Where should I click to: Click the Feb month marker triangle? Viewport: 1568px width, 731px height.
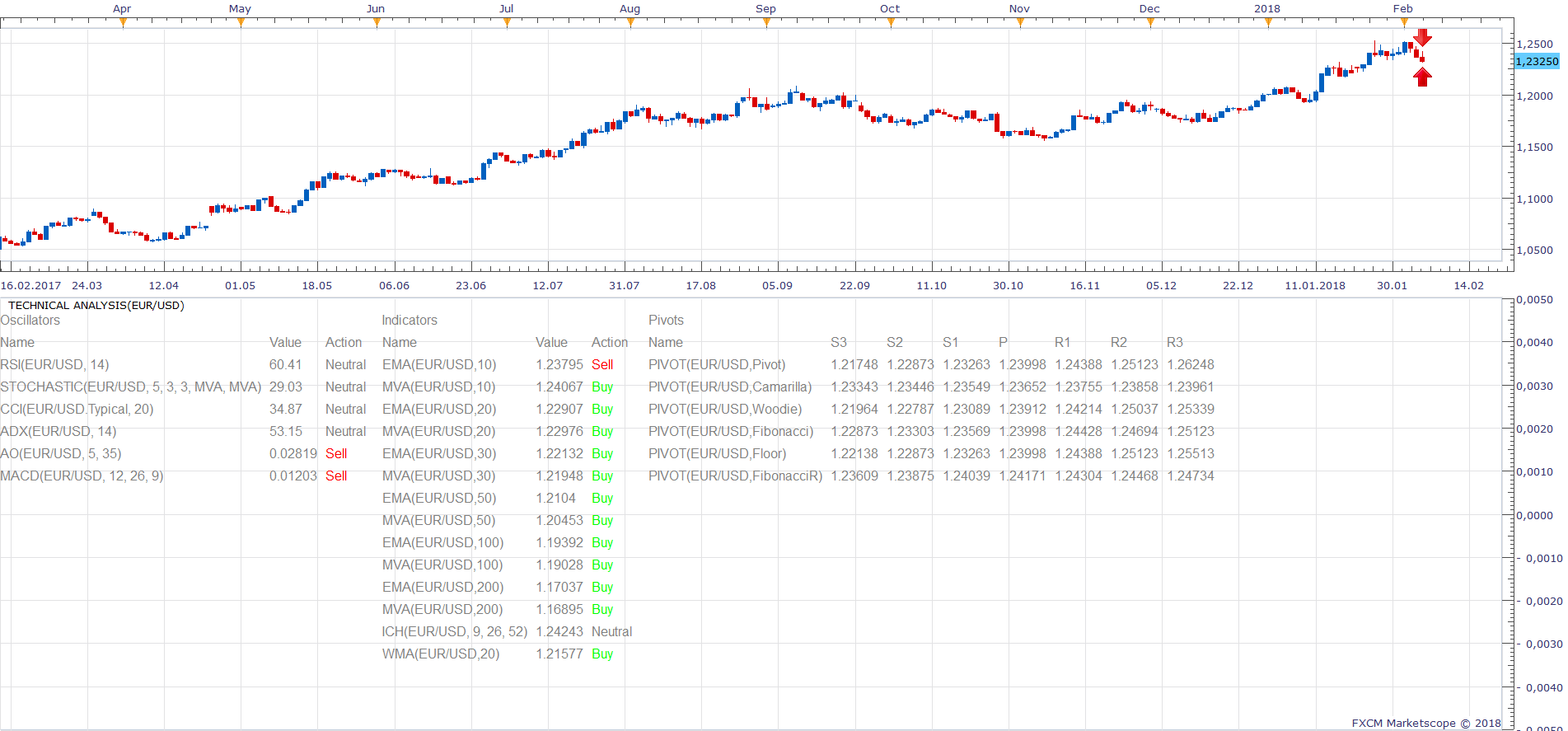(x=1404, y=22)
